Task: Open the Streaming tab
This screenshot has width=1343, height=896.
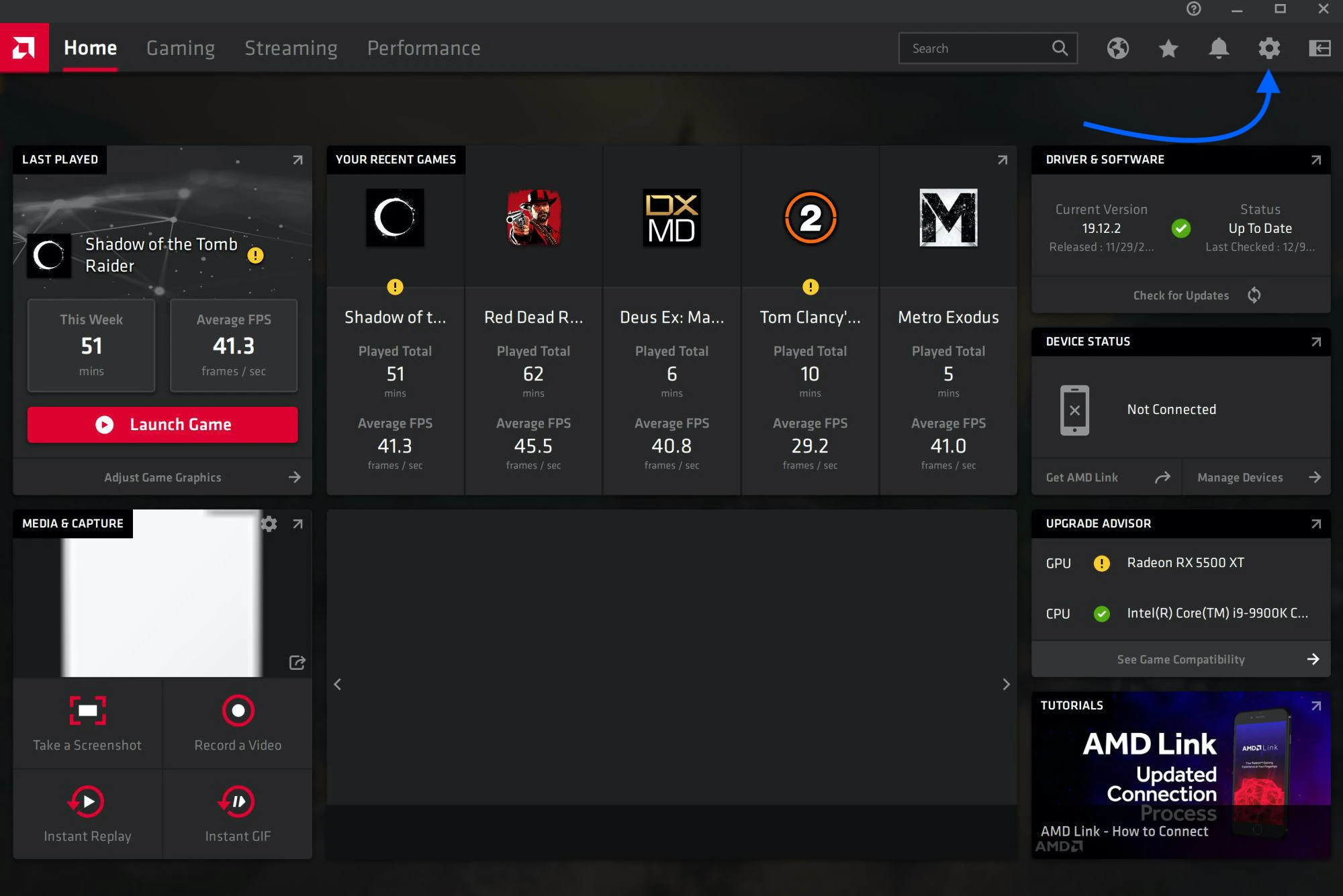Action: (291, 48)
